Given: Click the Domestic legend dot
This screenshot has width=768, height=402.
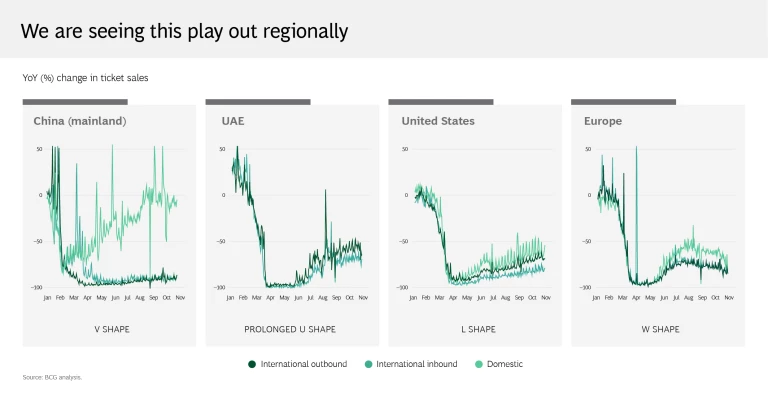Looking at the screenshot, I should 477,364.
